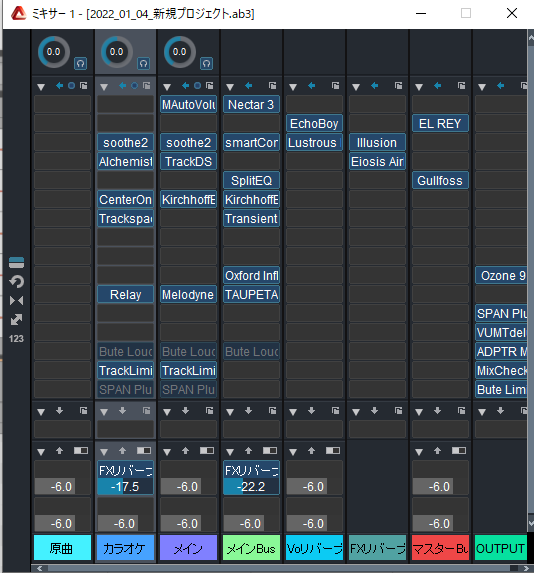
Task: Toggle send pre/post switch on マスターBus track
Action: [459, 451]
